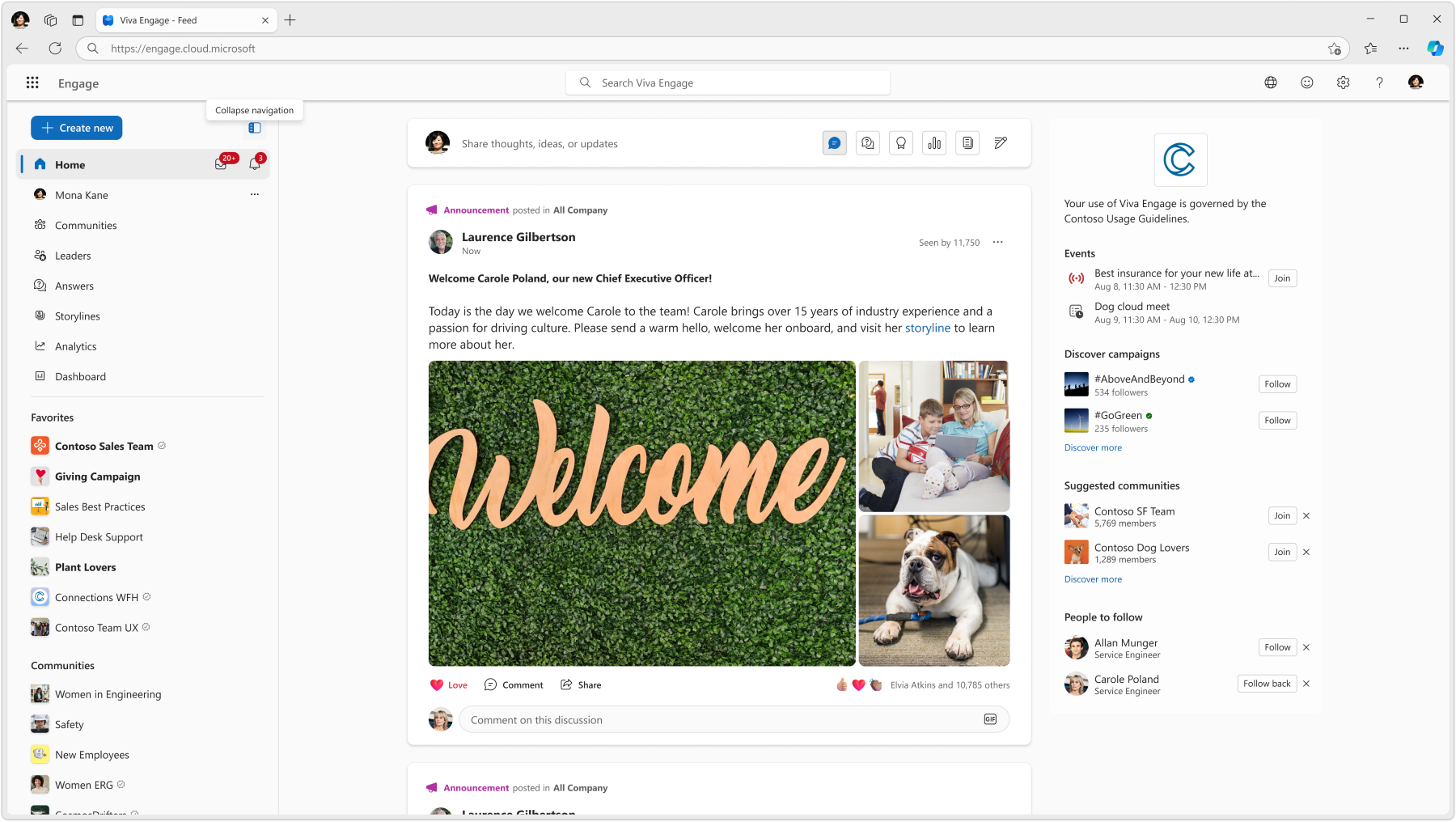Dismiss the Allan Munger follow suggestion
Viewport: 1456px width, 822px height.
1306,647
